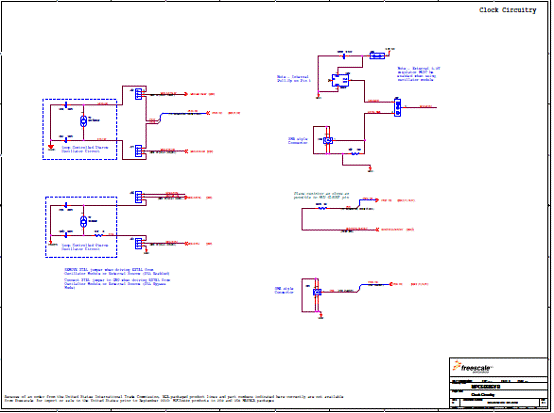
Task: Select the external regulator note text
Action: [x=419, y=74]
